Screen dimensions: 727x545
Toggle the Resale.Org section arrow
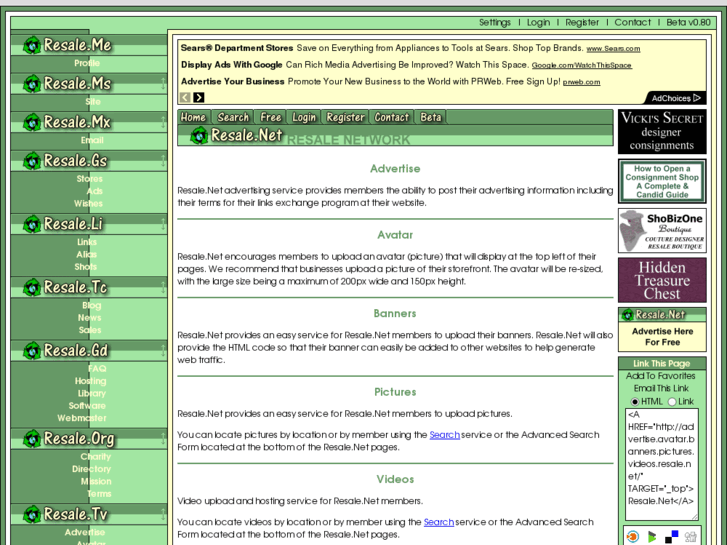(163, 439)
